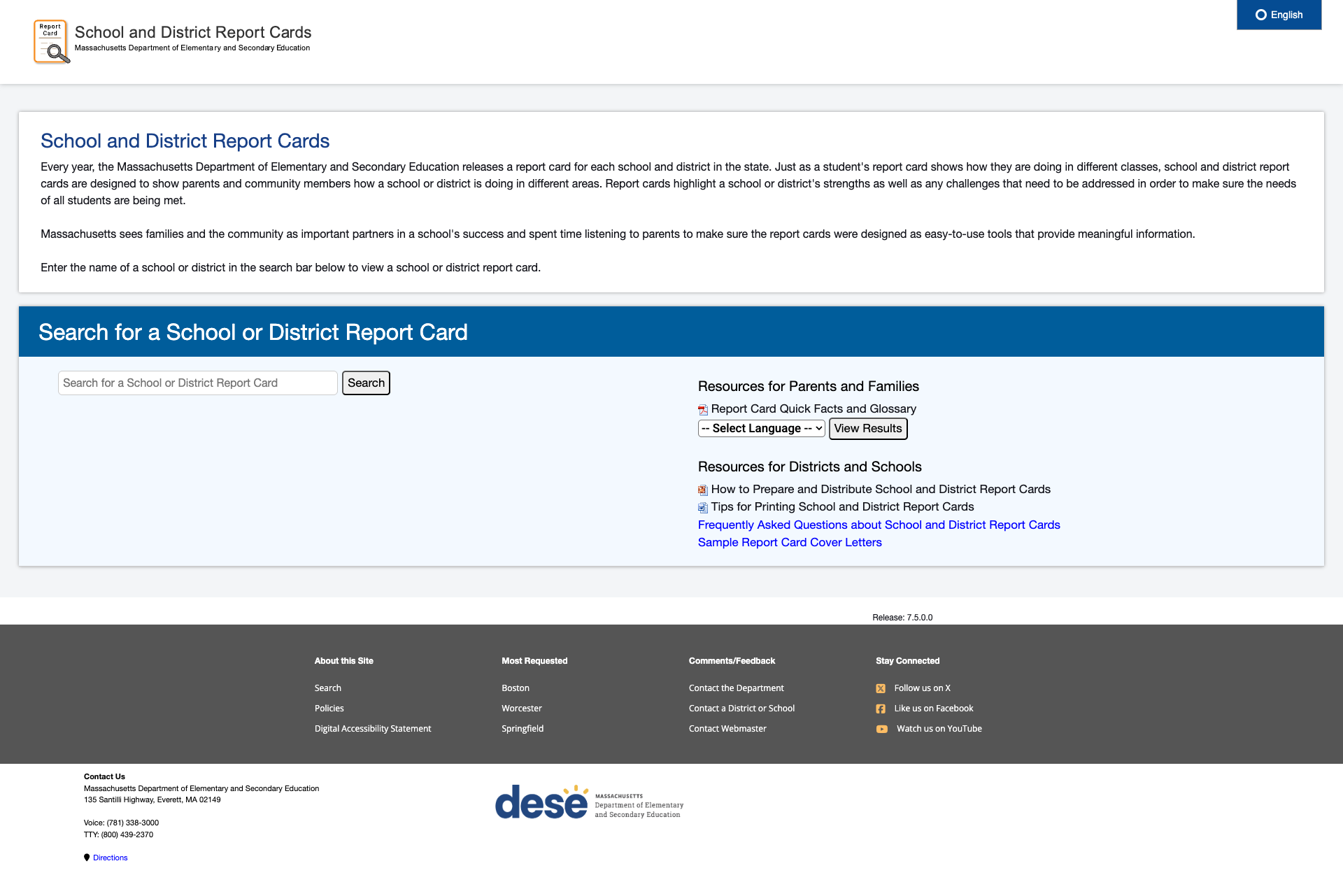Click Contact Webmaster link
Screen dimensions: 1343x896
tap(727, 729)
